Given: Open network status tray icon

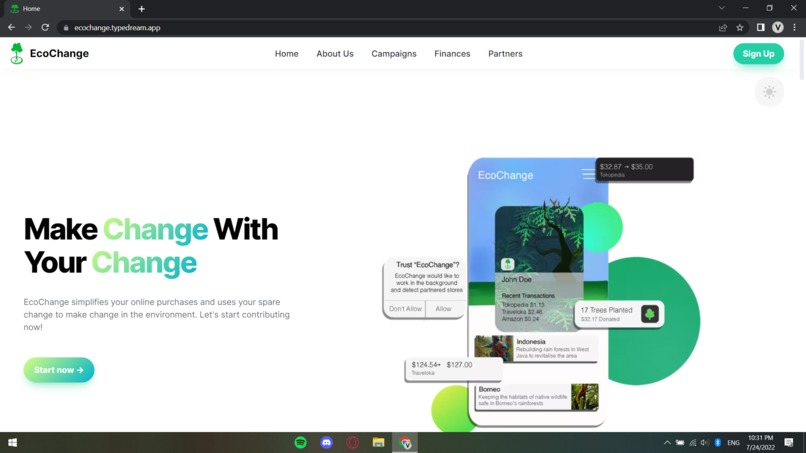Looking at the screenshot, I should coord(692,442).
